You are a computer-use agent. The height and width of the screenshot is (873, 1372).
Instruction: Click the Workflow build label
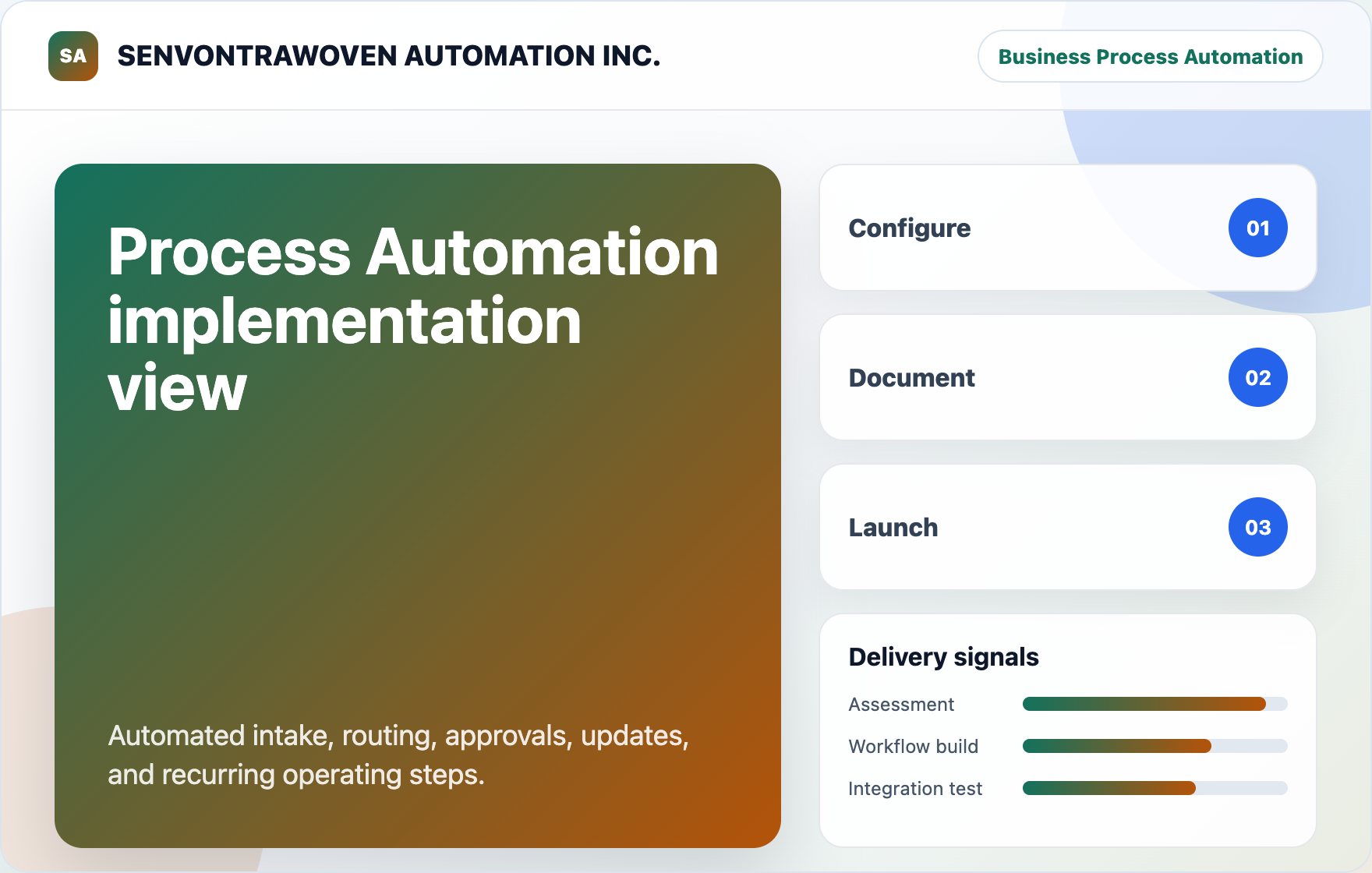pyautogui.click(x=913, y=746)
